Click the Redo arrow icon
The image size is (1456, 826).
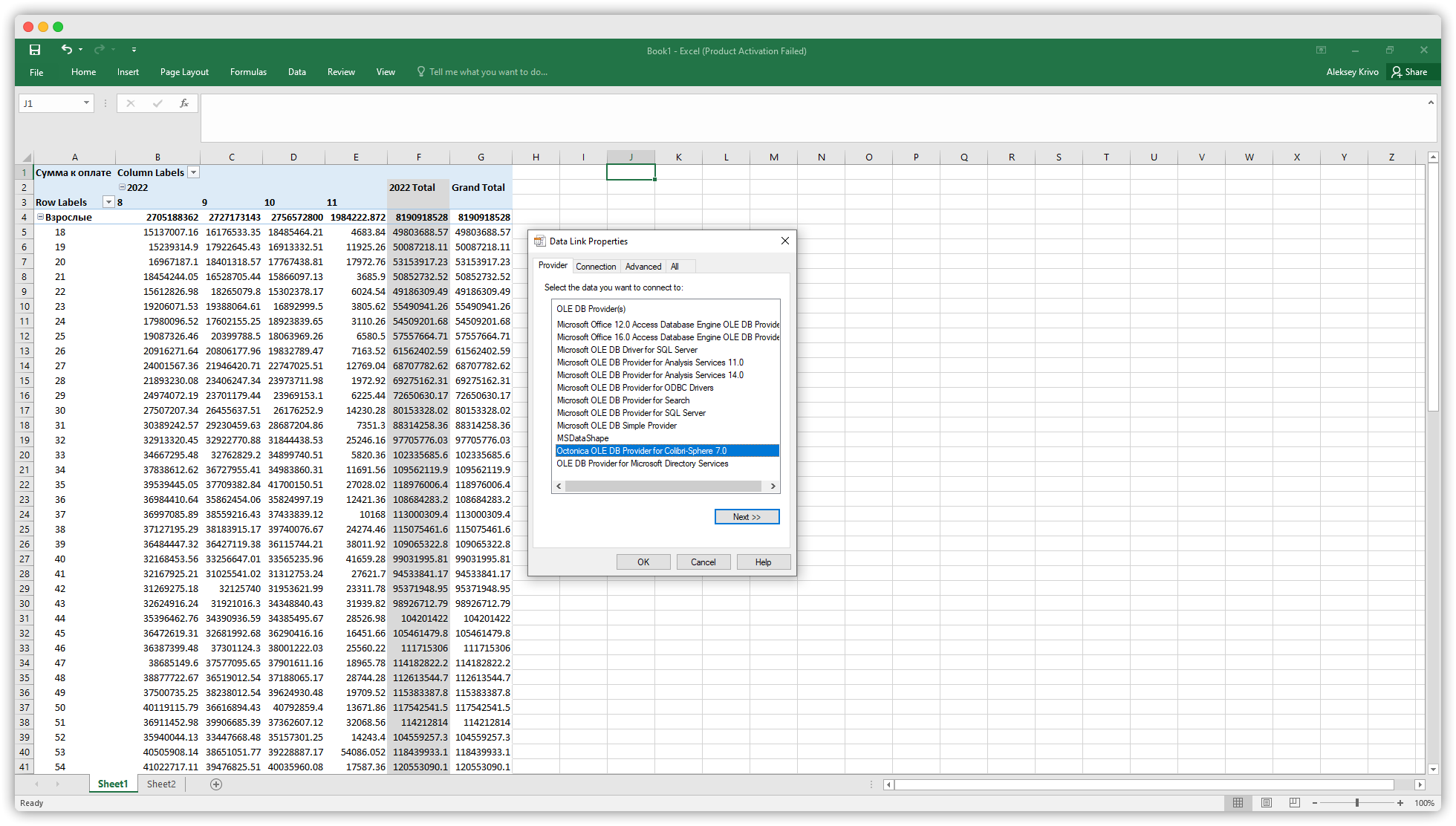click(100, 50)
